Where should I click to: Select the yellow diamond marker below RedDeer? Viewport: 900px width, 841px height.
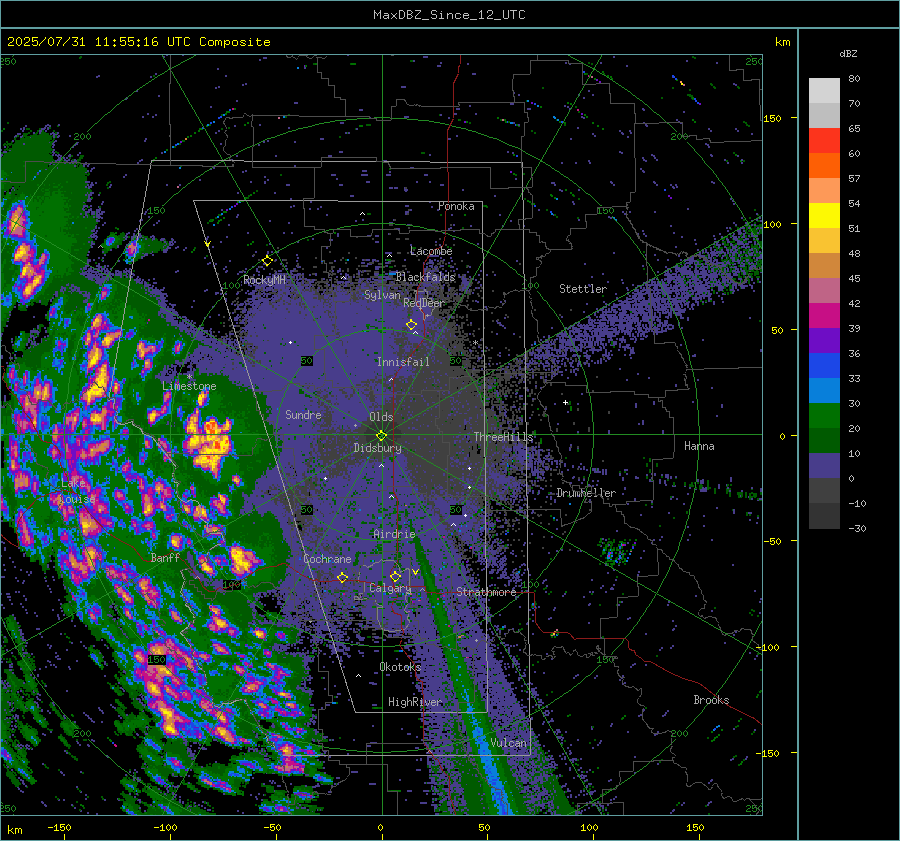(411, 325)
